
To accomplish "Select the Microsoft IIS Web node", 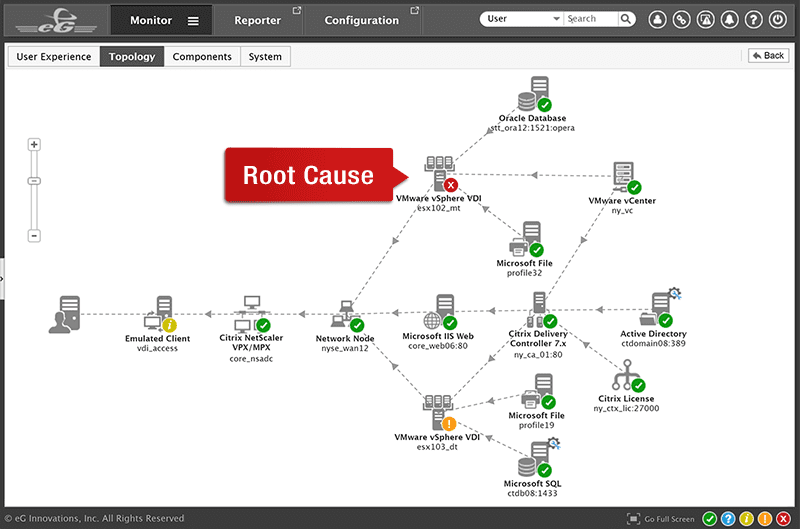I will tap(440, 311).
